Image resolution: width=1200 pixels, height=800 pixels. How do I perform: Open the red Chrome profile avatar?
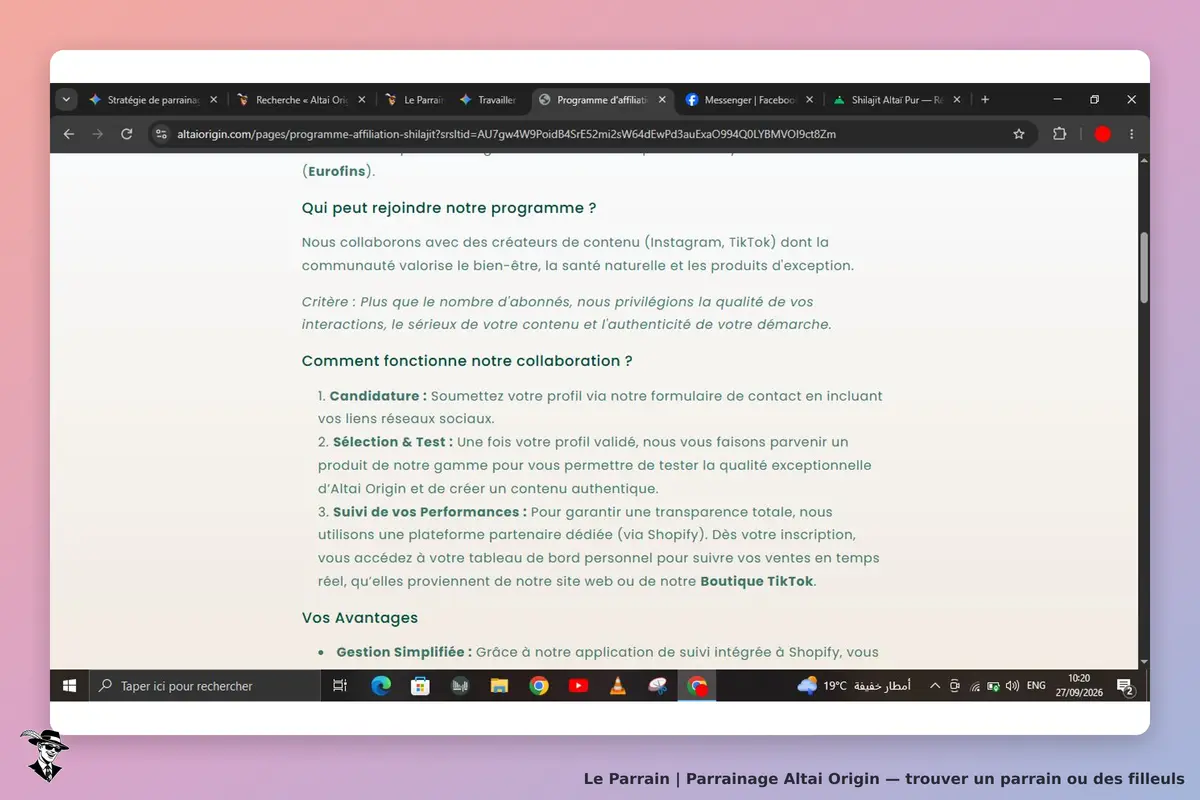1102,134
